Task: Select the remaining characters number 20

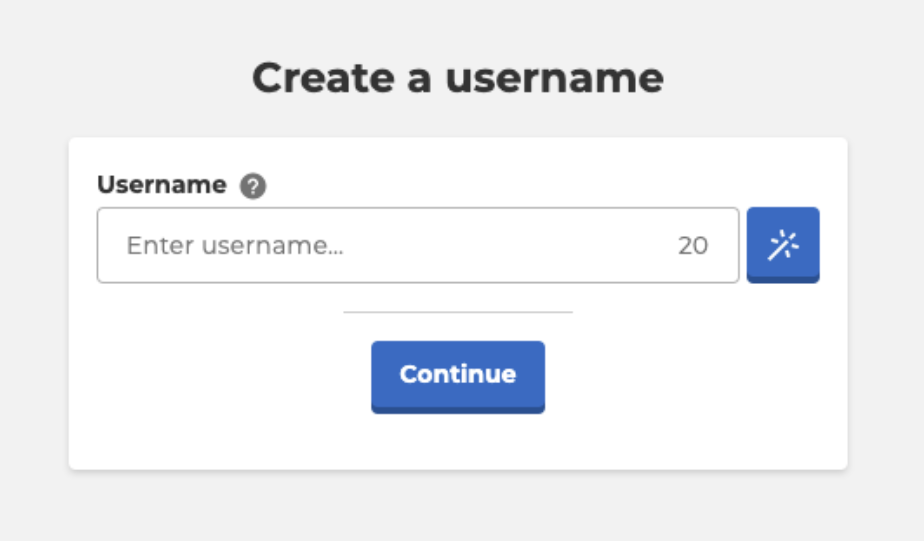Action: point(693,246)
